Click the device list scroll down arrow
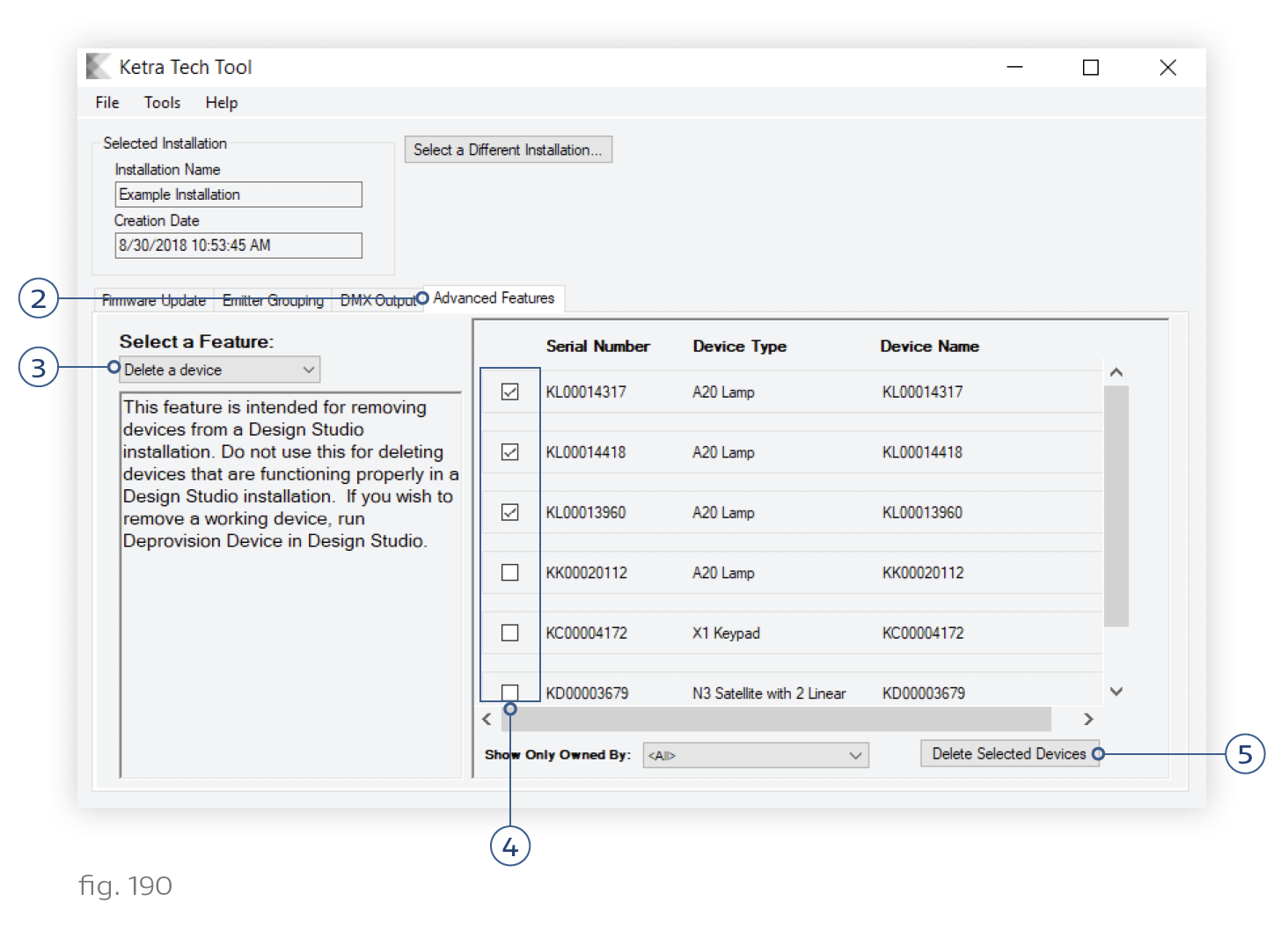This screenshot has height=931, width=1288. pos(1116,692)
